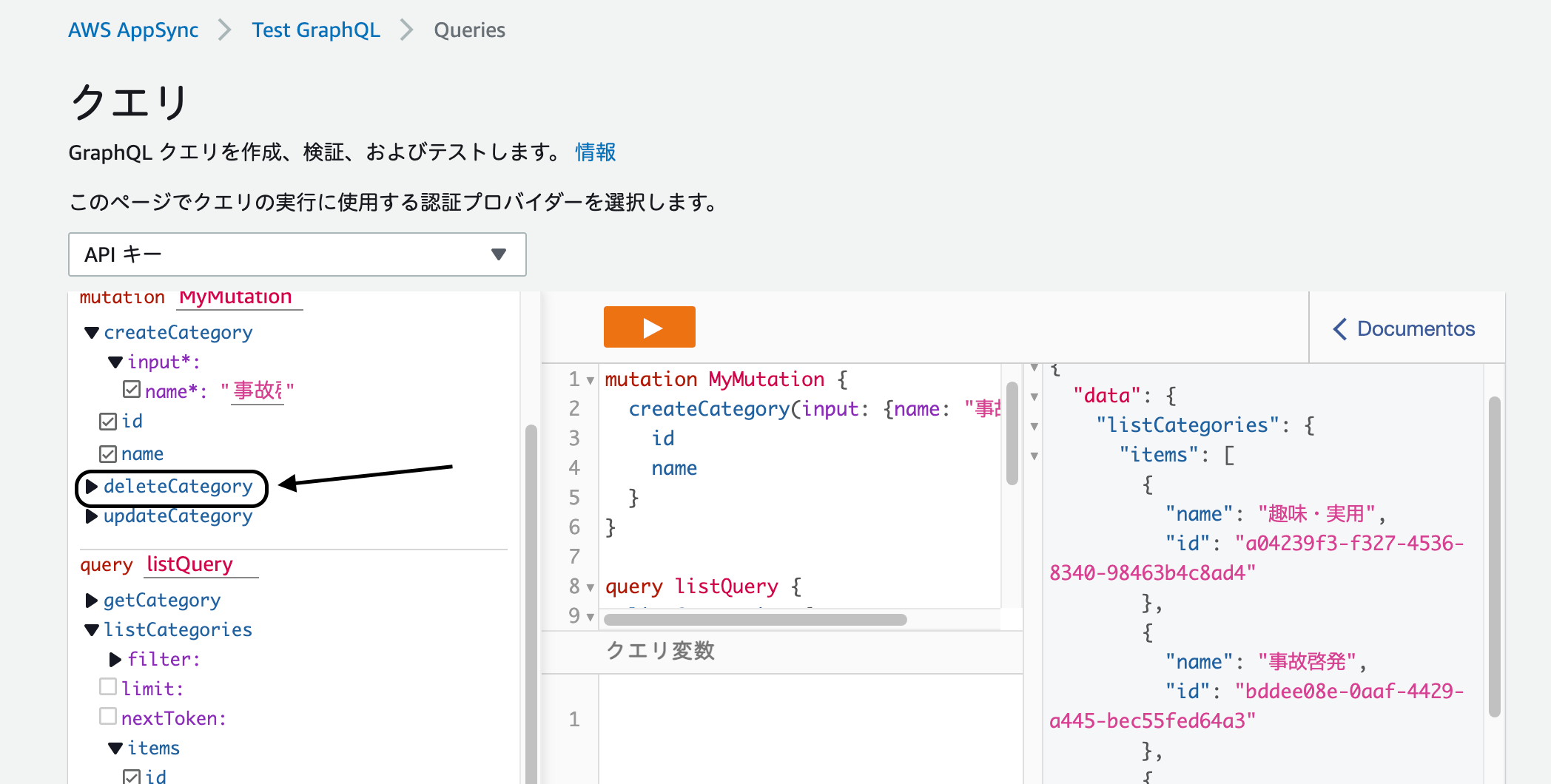Image resolution: width=1551 pixels, height=784 pixels.
Task: Edit the listQuery operation name field
Action: [201, 564]
